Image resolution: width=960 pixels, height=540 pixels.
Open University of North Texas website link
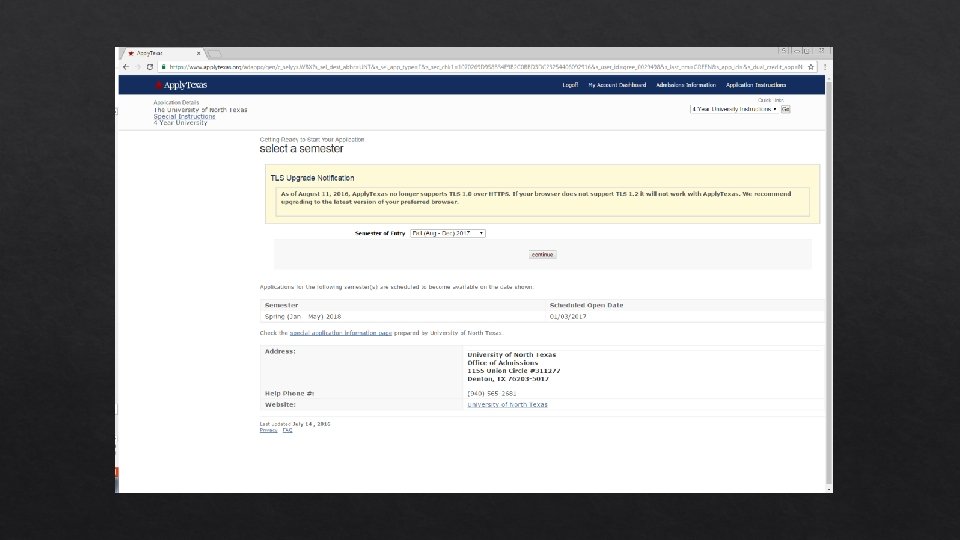507,405
